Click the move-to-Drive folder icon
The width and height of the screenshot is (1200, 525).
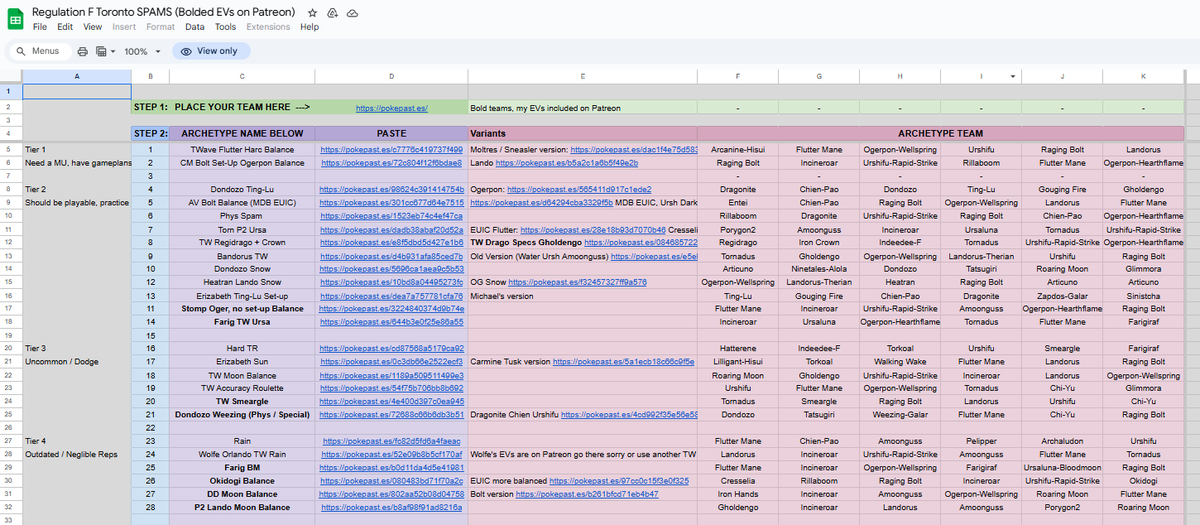[333, 12]
